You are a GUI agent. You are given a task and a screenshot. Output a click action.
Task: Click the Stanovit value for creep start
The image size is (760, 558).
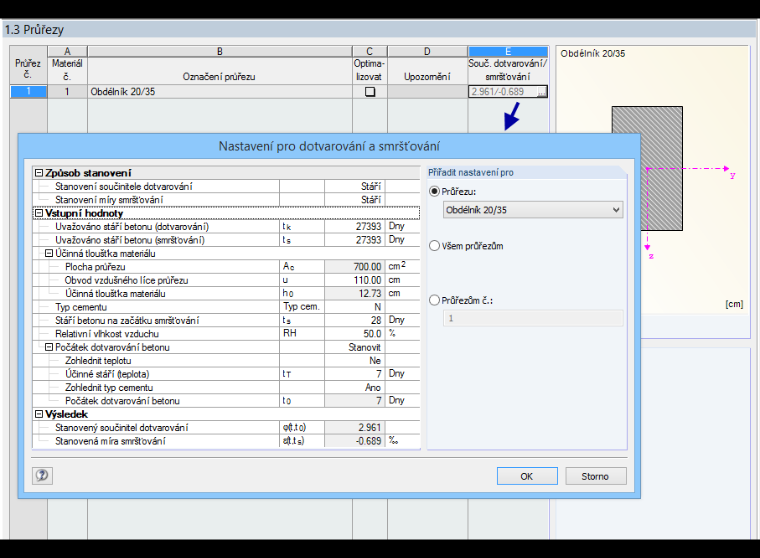tap(355, 347)
